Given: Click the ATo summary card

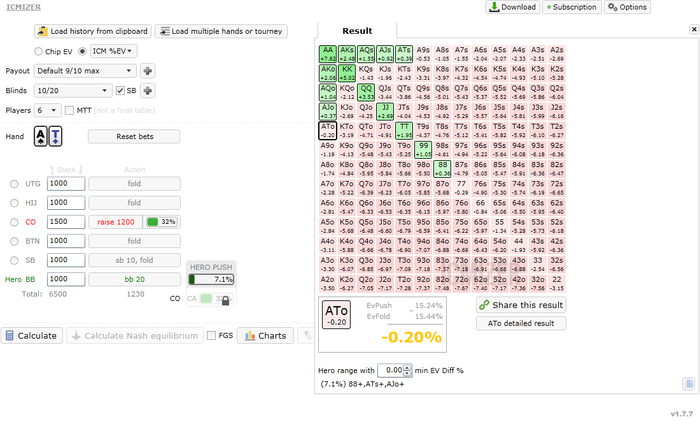Looking at the screenshot, I should pyautogui.click(x=337, y=314).
